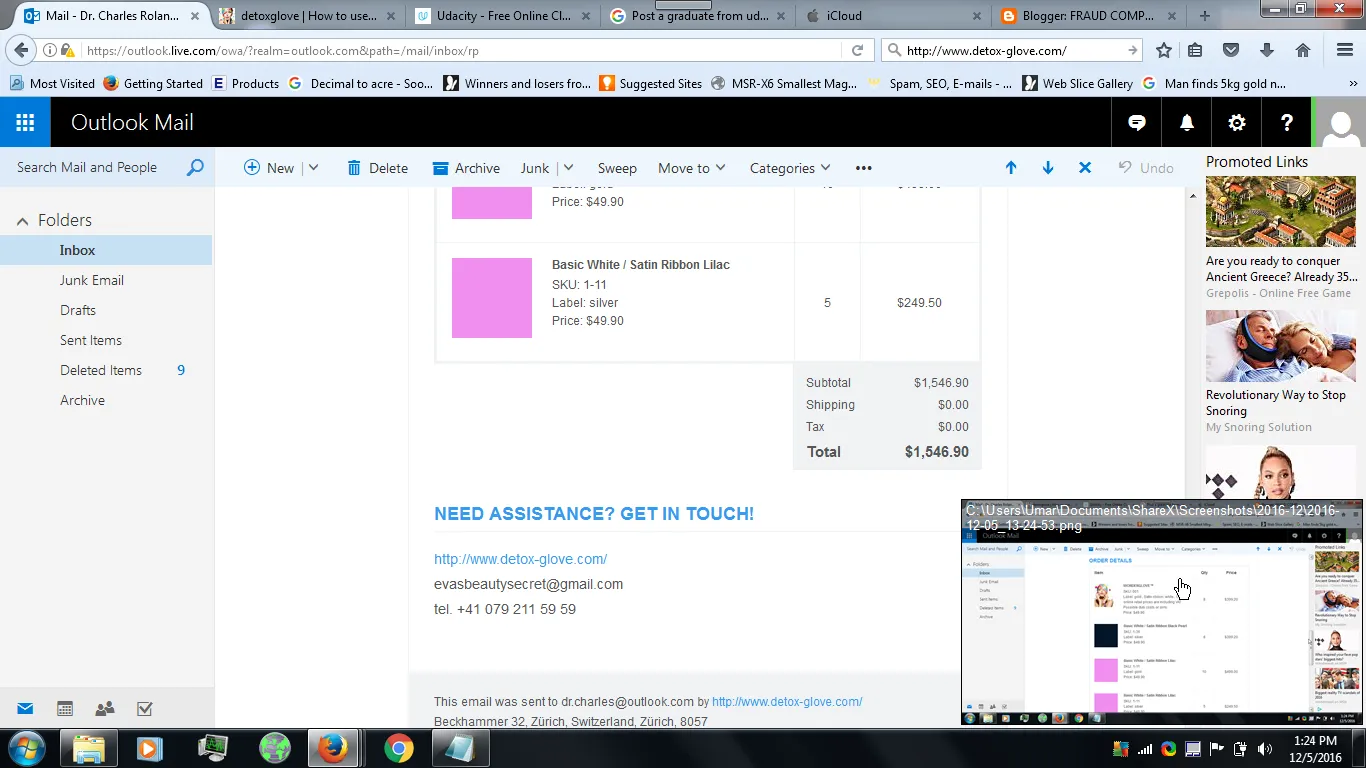Image resolution: width=1366 pixels, height=768 pixels.
Task: Open the People icon at bottom left
Action: click(x=105, y=709)
